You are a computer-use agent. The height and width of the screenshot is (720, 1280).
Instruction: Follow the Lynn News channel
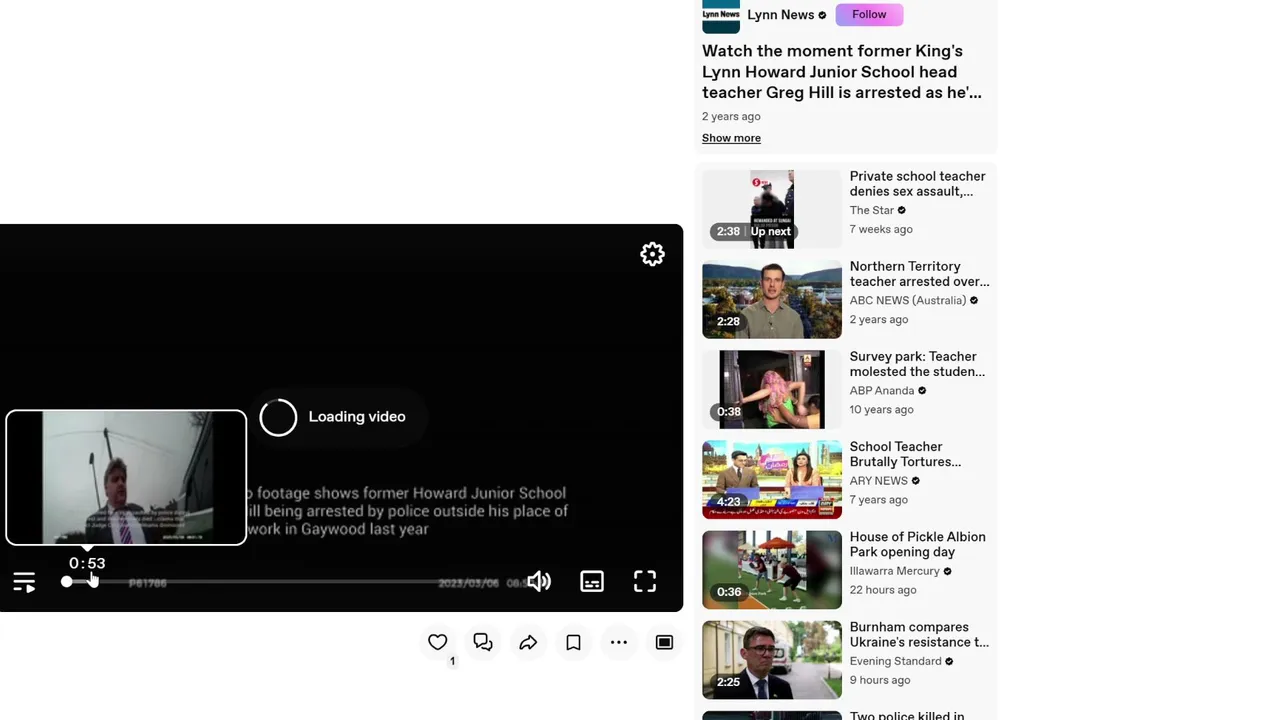pos(869,14)
